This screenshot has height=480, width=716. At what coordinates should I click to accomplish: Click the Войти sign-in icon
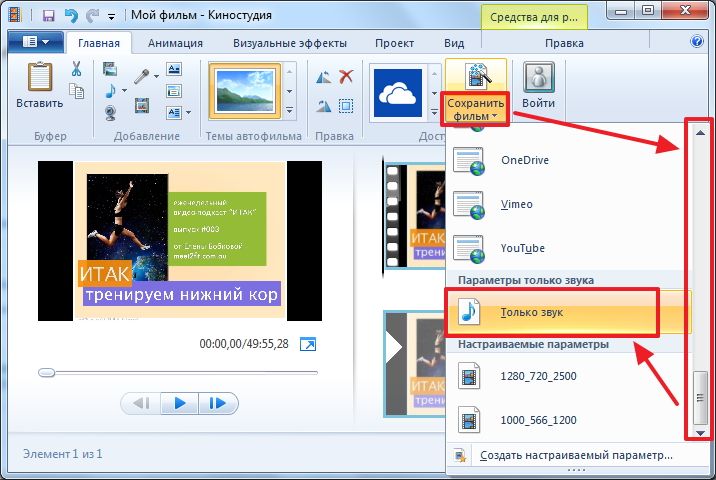[x=539, y=77]
